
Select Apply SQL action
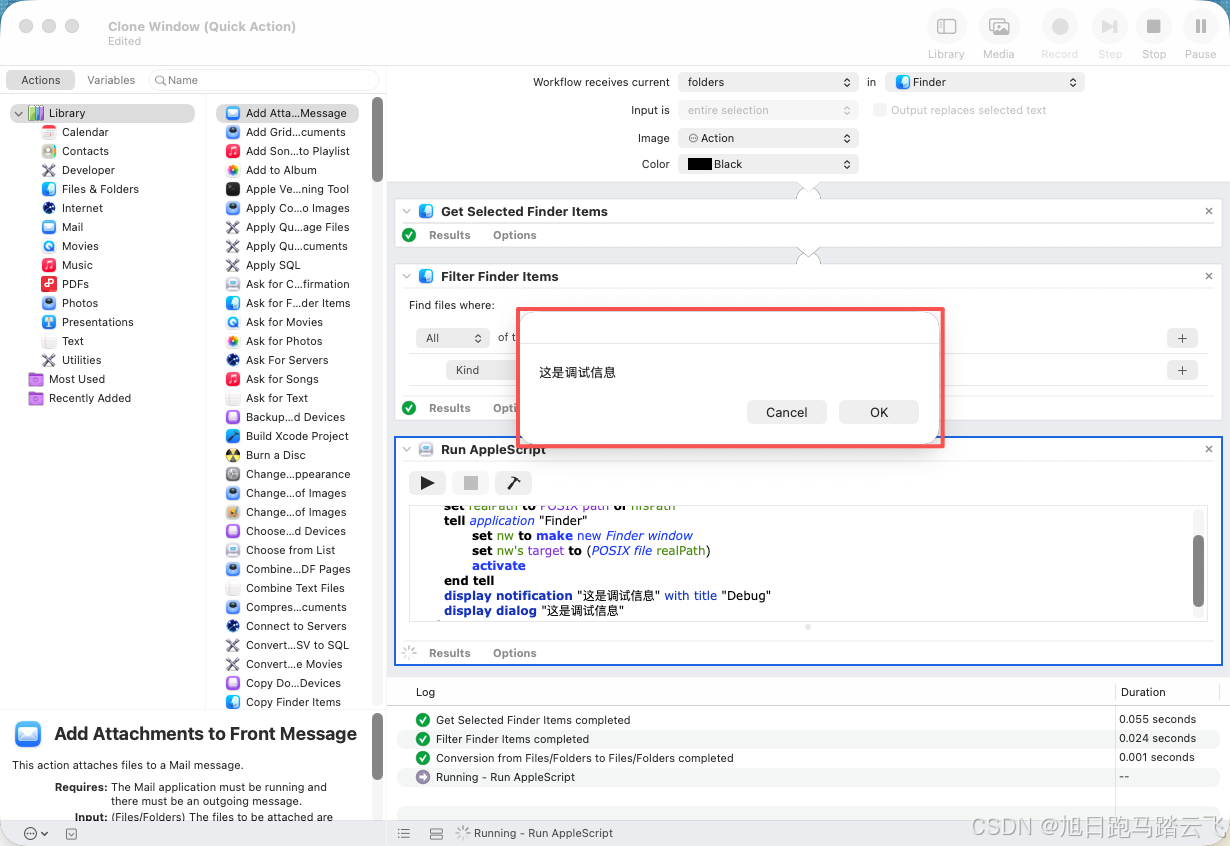click(273, 265)
